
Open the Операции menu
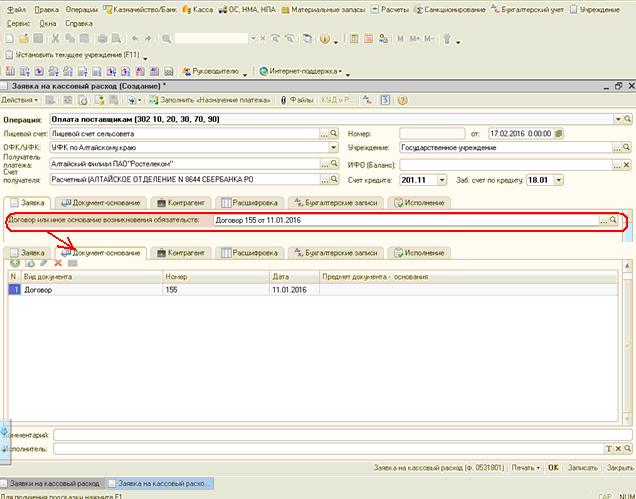click(x=82, y=9)
